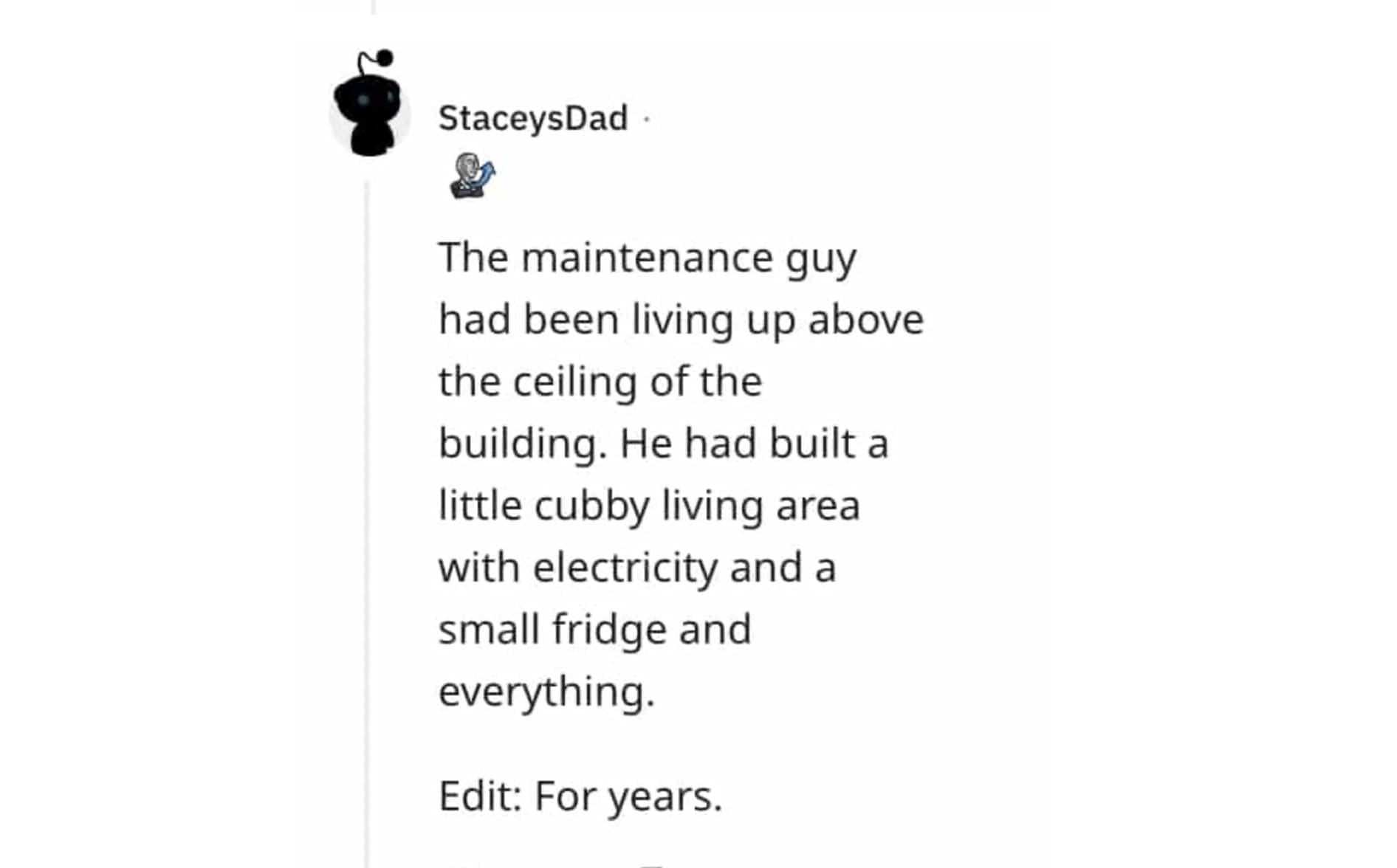Click the award badge under the username

472,176
